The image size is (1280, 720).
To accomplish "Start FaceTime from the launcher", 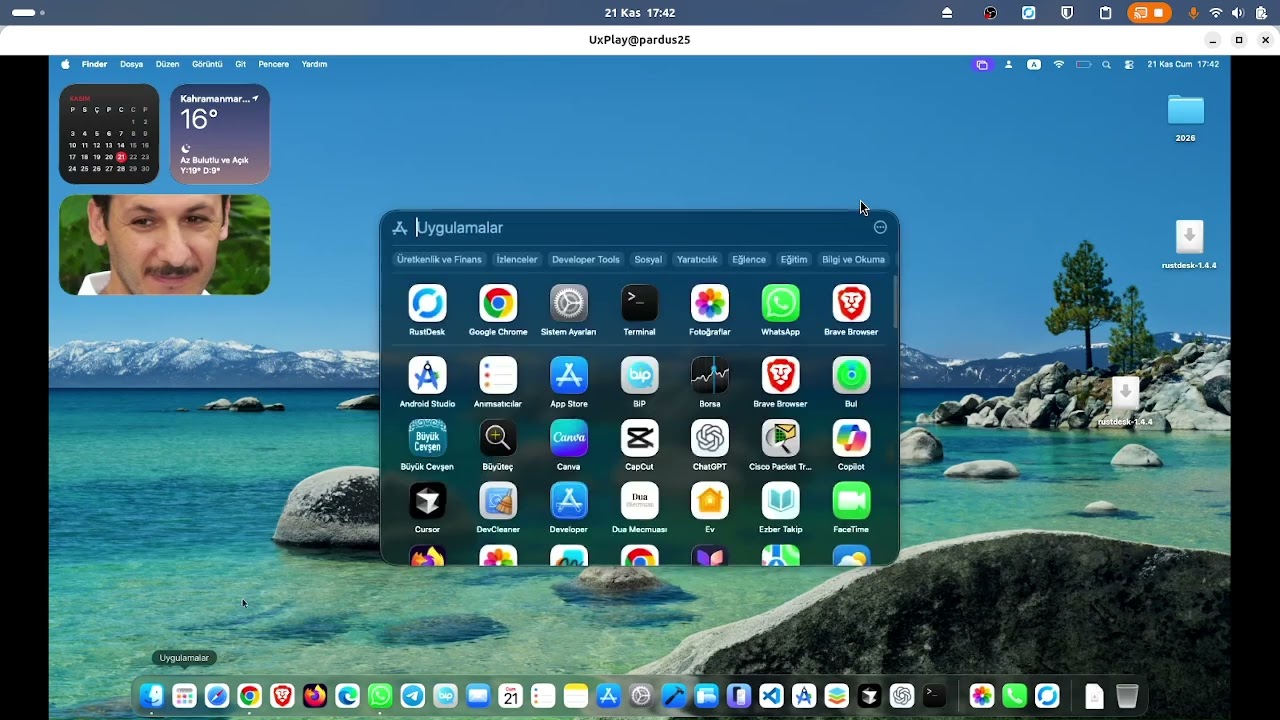I will coord(851,501).
